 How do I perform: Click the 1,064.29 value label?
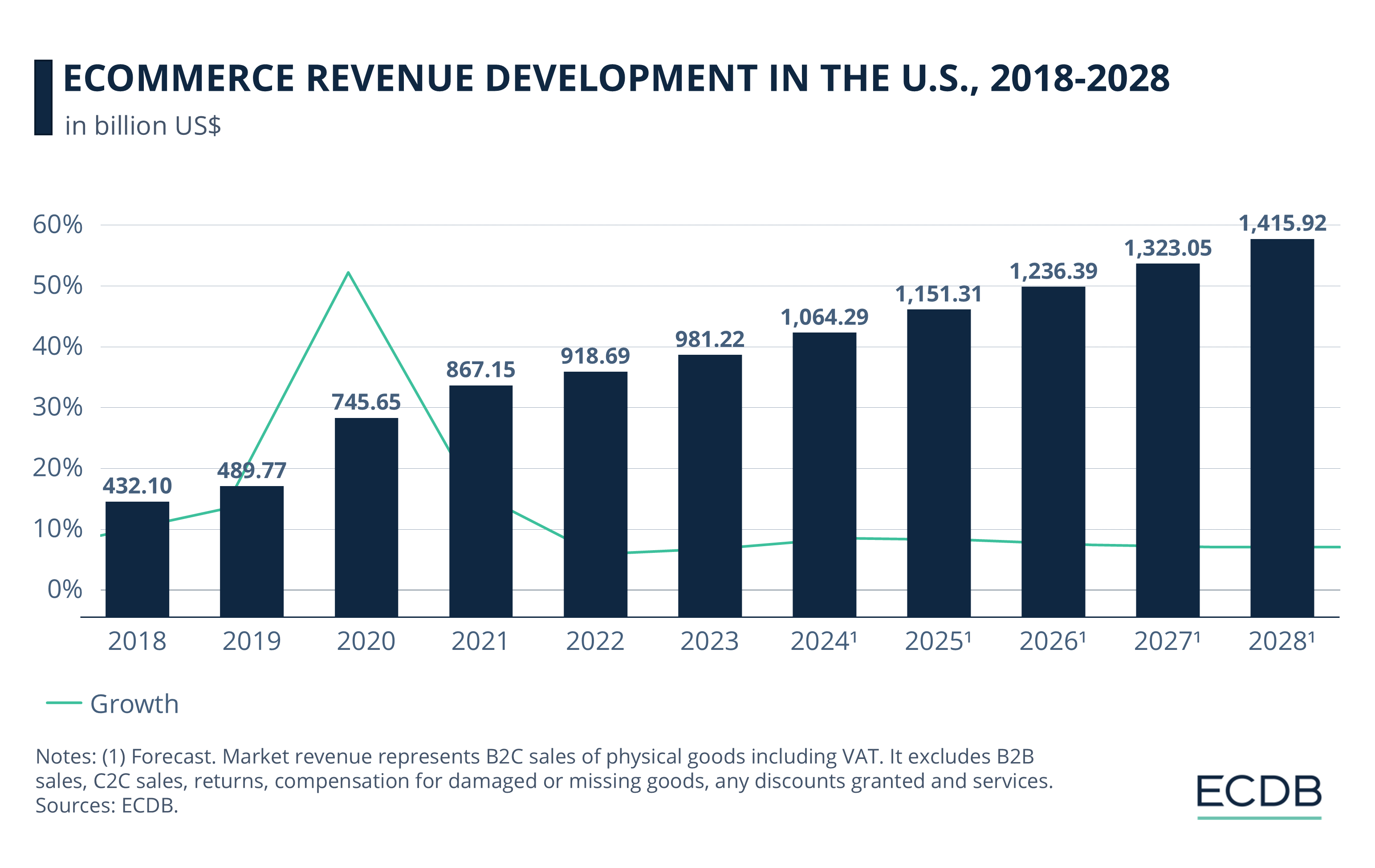point(825,317)
